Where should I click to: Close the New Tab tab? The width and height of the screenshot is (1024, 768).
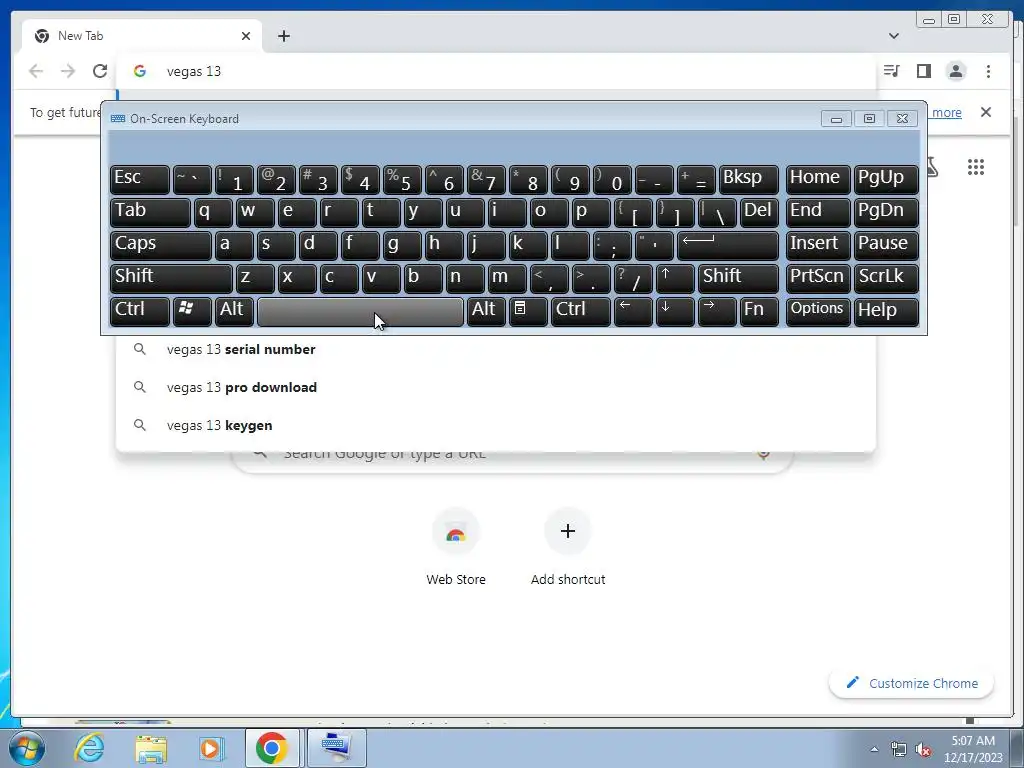click(x=246, y=36)
